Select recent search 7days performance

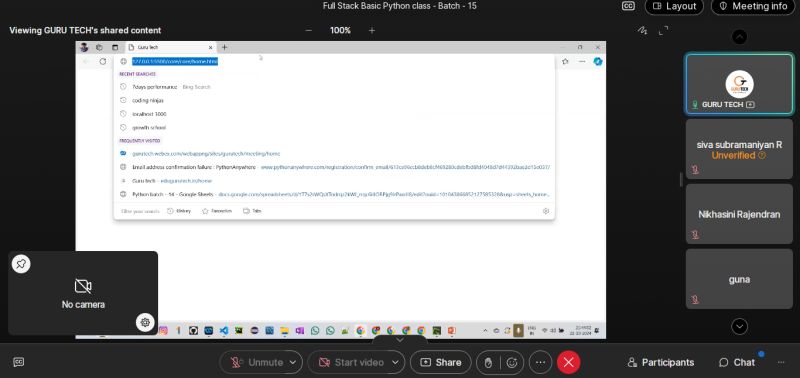[334, 87]
